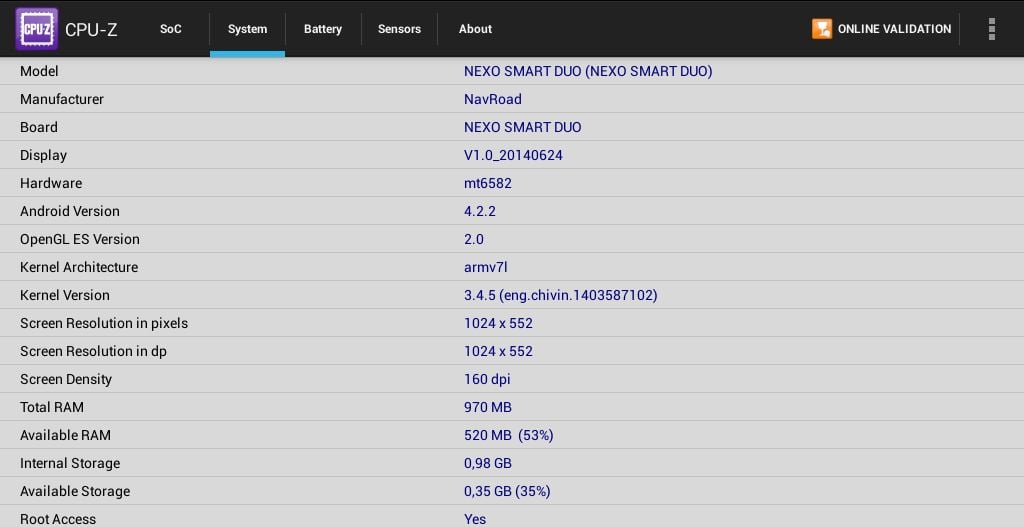Screen dimensions: 1024x527
Task: Select the Root Access label
Action: point(58,519)
